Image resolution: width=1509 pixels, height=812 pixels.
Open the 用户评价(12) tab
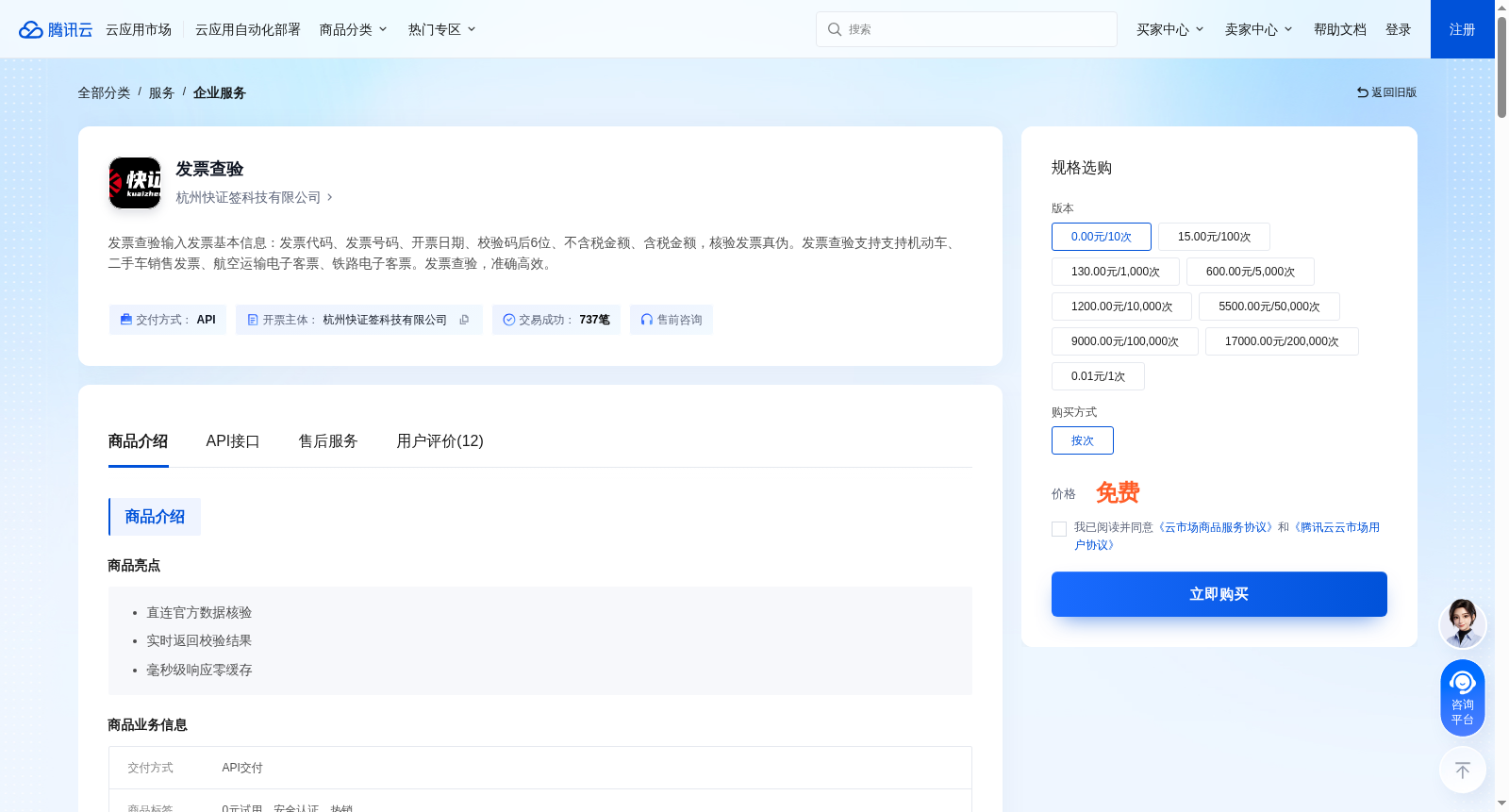(x=439, y=440)
